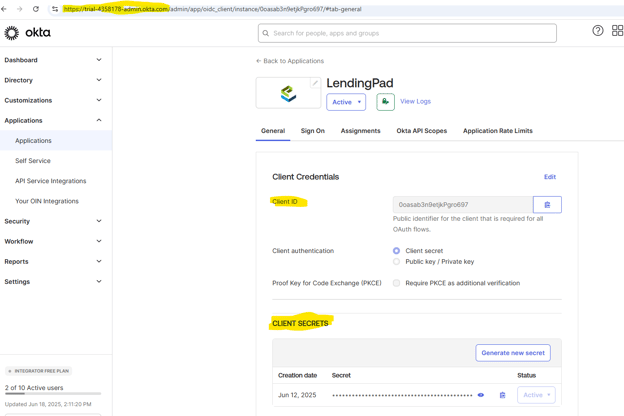The image size is (624, 416).
Task: Reload the page with refresh icon
Action: [36, 9]
